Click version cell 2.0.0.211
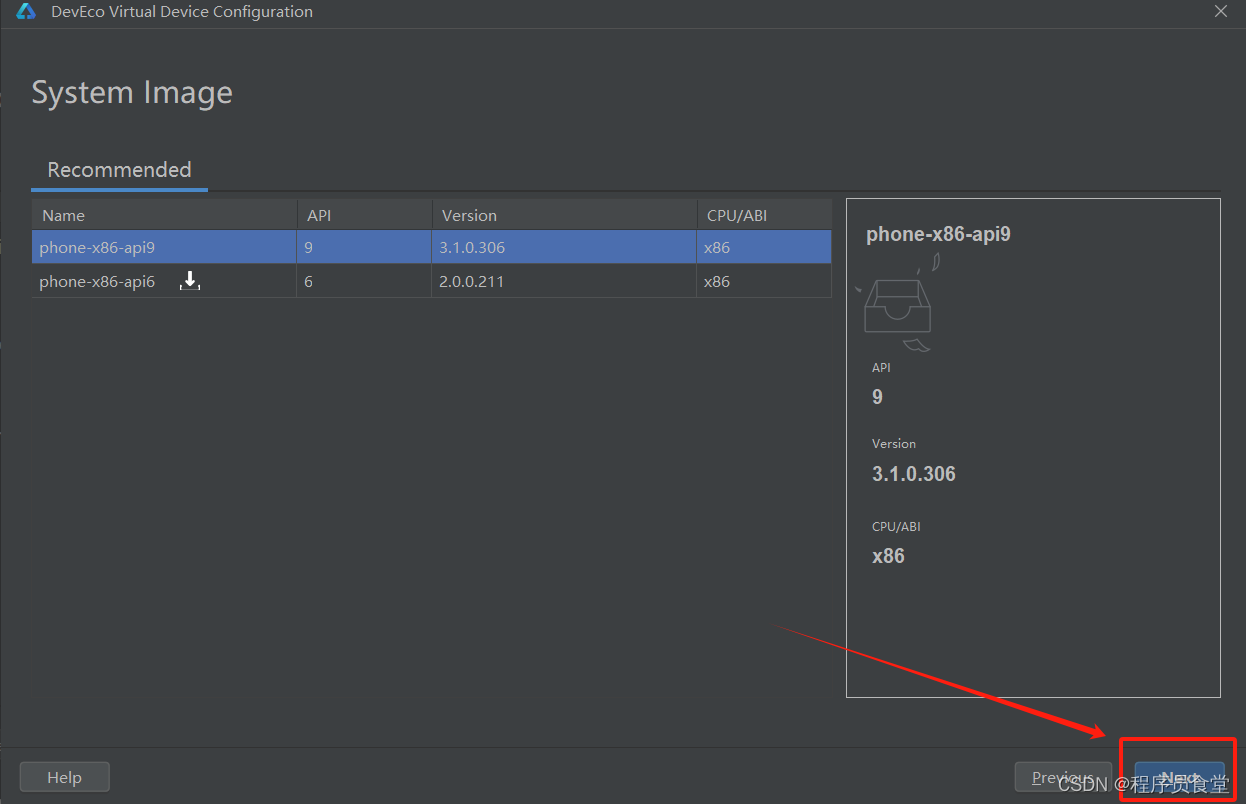This screenshot has width=1246, height=804. point(564,281)
